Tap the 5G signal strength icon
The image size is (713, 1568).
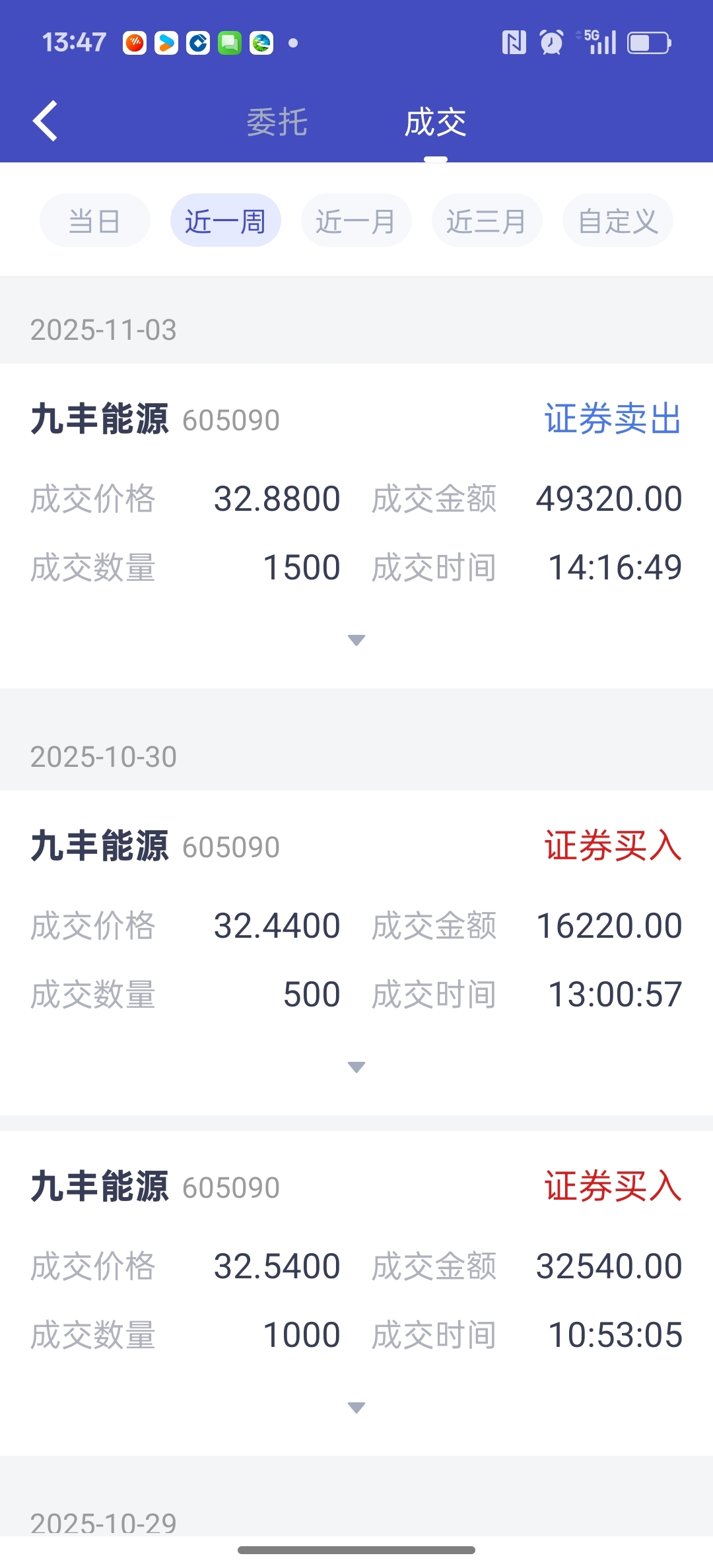597,43
